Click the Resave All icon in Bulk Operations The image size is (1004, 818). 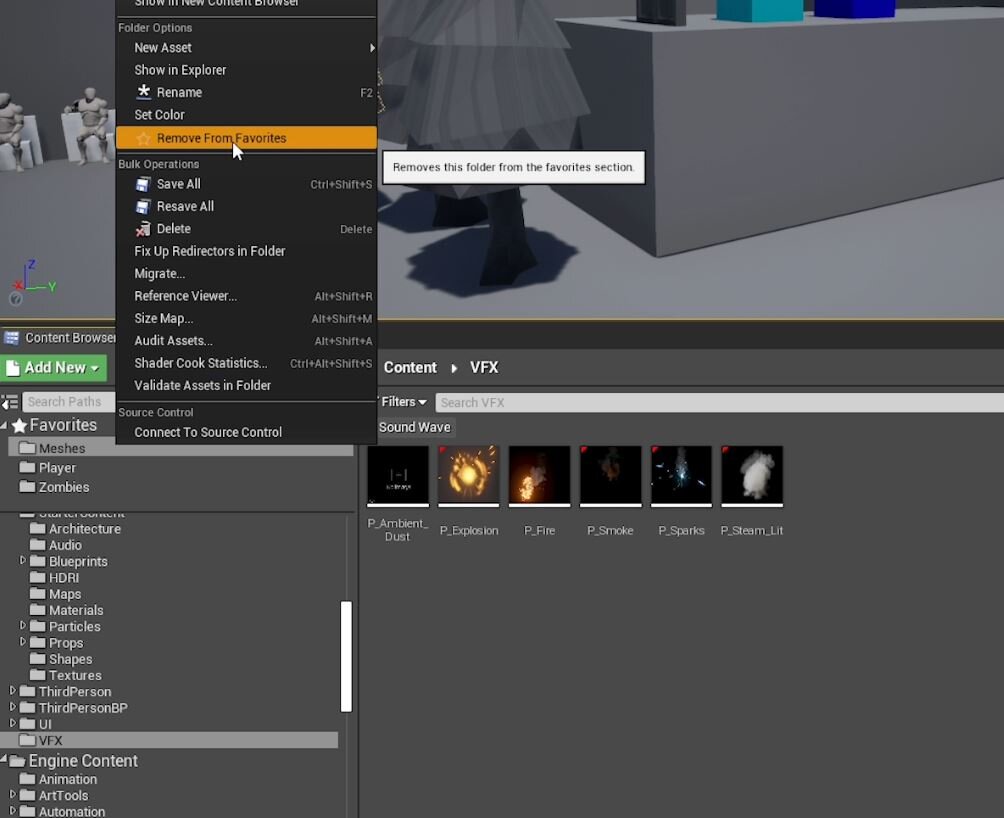(142, 206)
